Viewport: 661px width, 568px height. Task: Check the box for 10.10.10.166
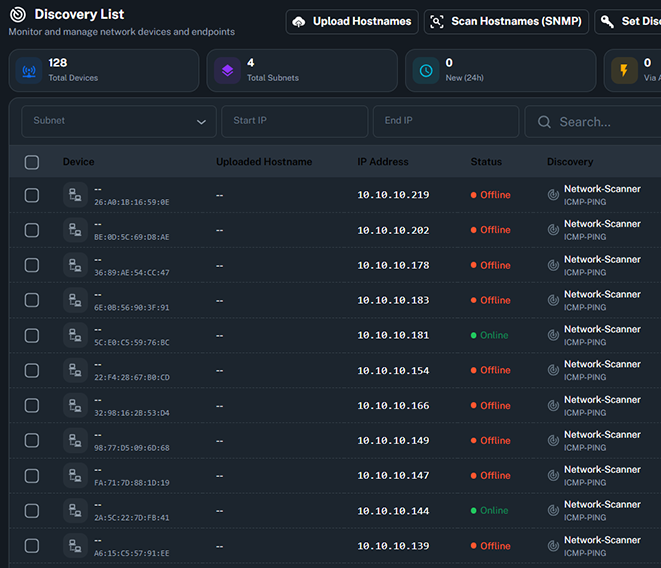coord(32,406)
